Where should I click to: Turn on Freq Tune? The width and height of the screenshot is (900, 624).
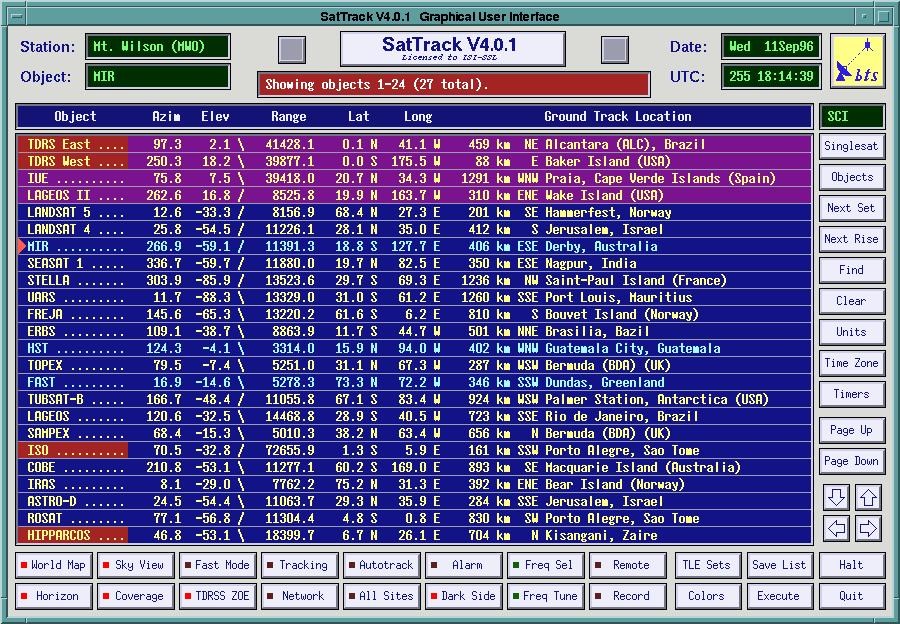click(x=544, y=596)
